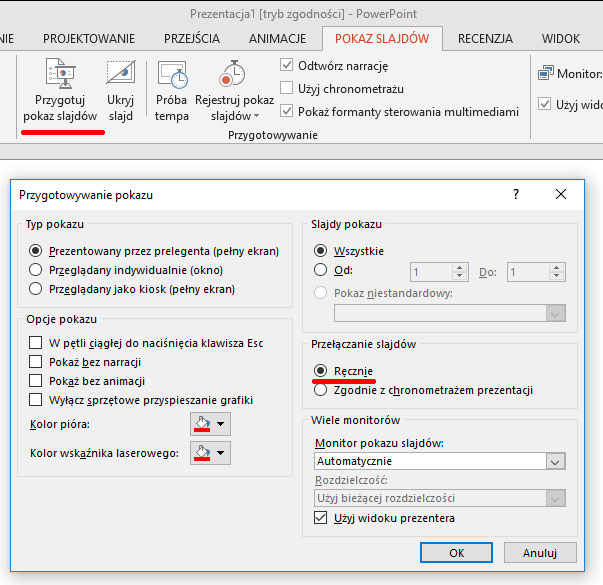The image size is (603, 585).
Task: Toggle Użyj widoku prezentera checkbox
Action: point(320,518)
